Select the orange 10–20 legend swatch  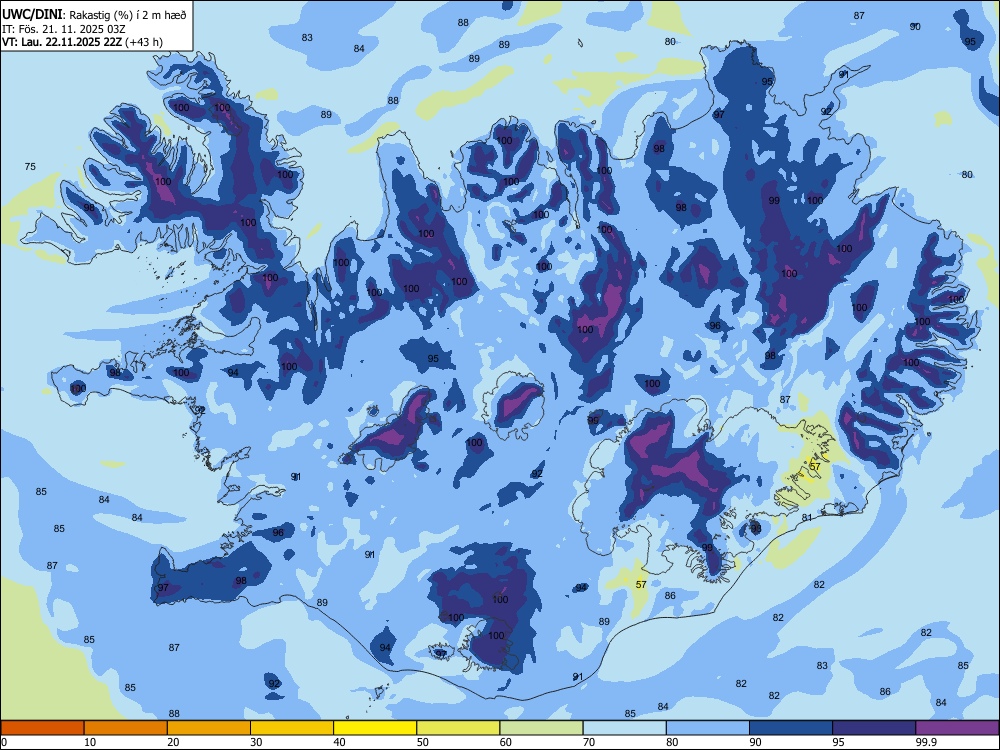pos(126,728)
